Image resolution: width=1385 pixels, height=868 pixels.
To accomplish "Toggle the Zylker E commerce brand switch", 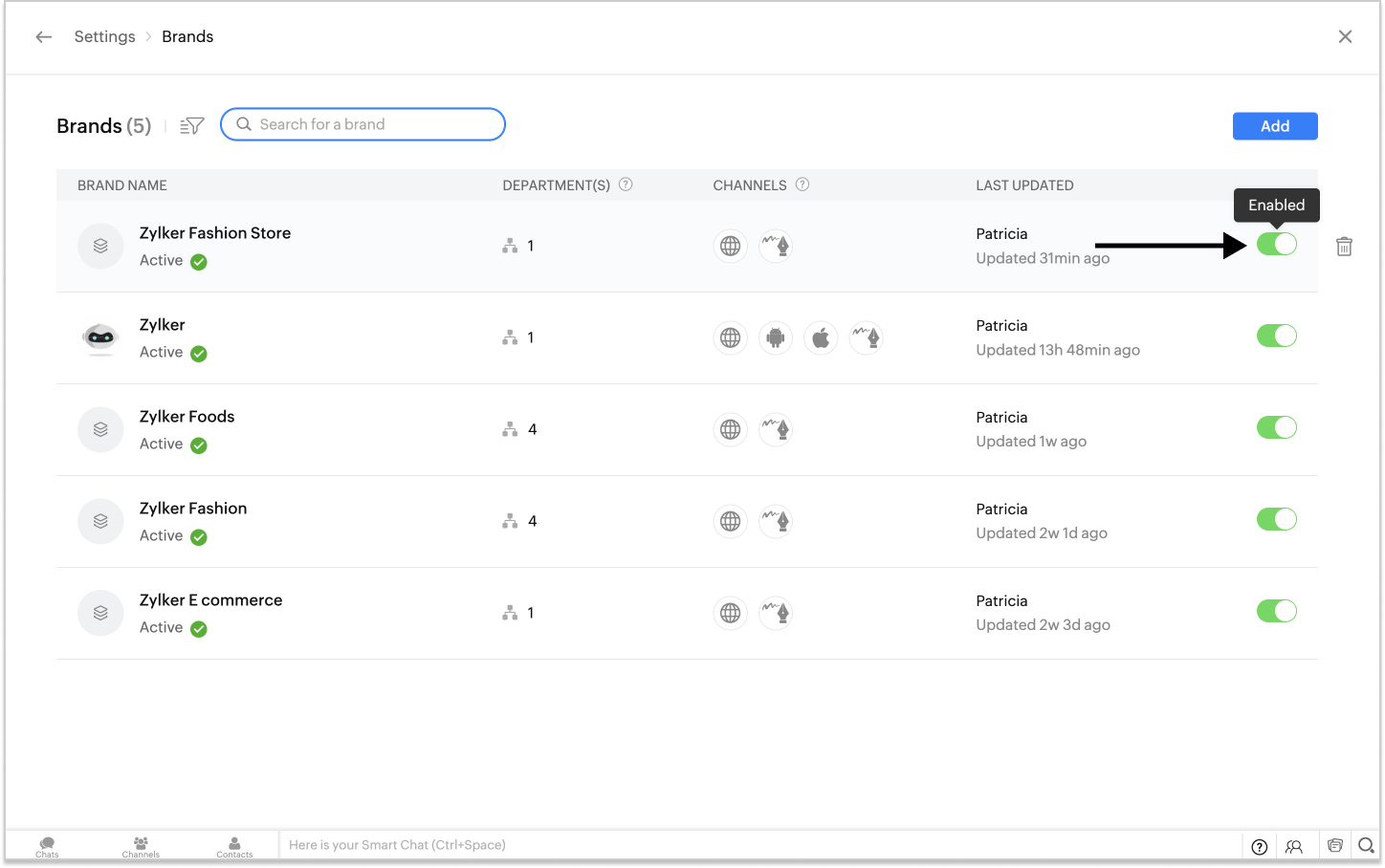I will [1276, 611].
